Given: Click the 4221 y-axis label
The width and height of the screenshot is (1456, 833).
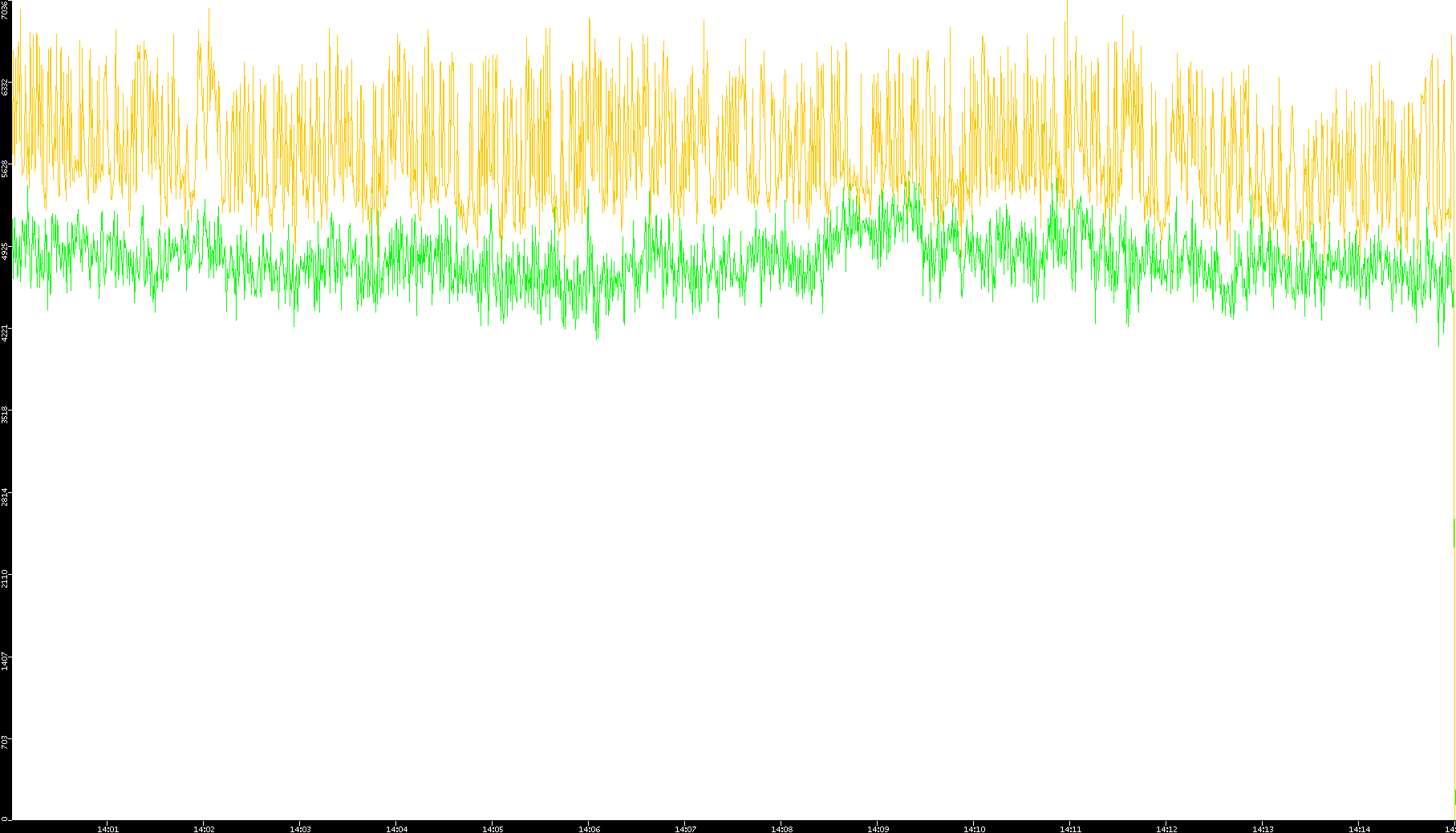Looking at the screenshot, I should 6,332.
